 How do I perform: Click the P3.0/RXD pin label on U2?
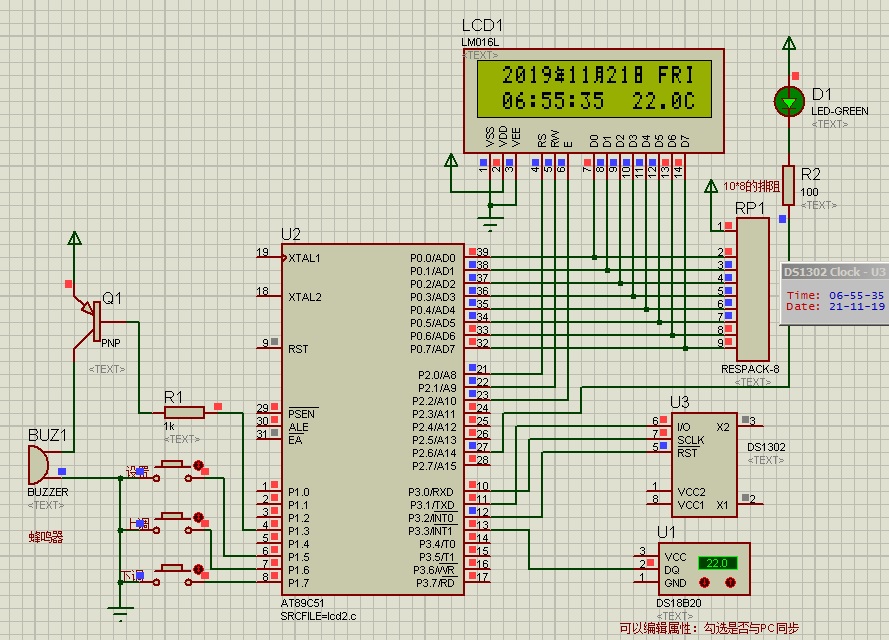click(430, 492)
